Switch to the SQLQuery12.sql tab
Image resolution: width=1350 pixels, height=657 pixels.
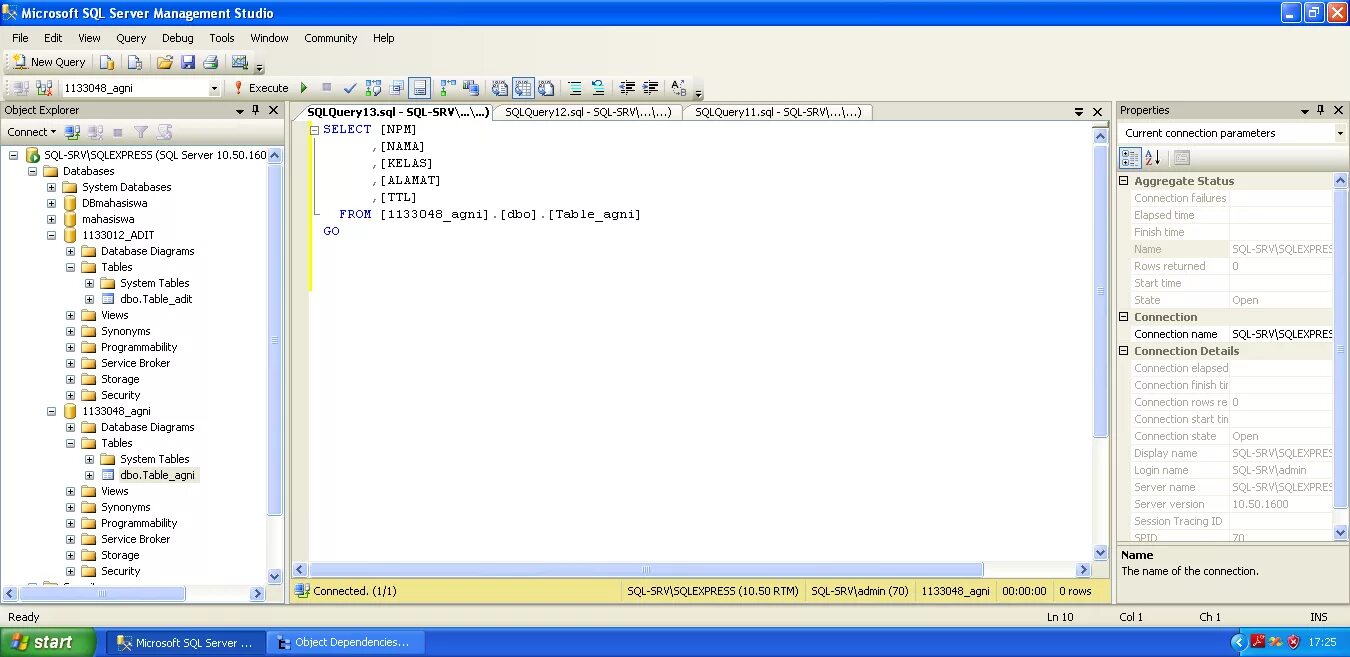tap(588, 112)
